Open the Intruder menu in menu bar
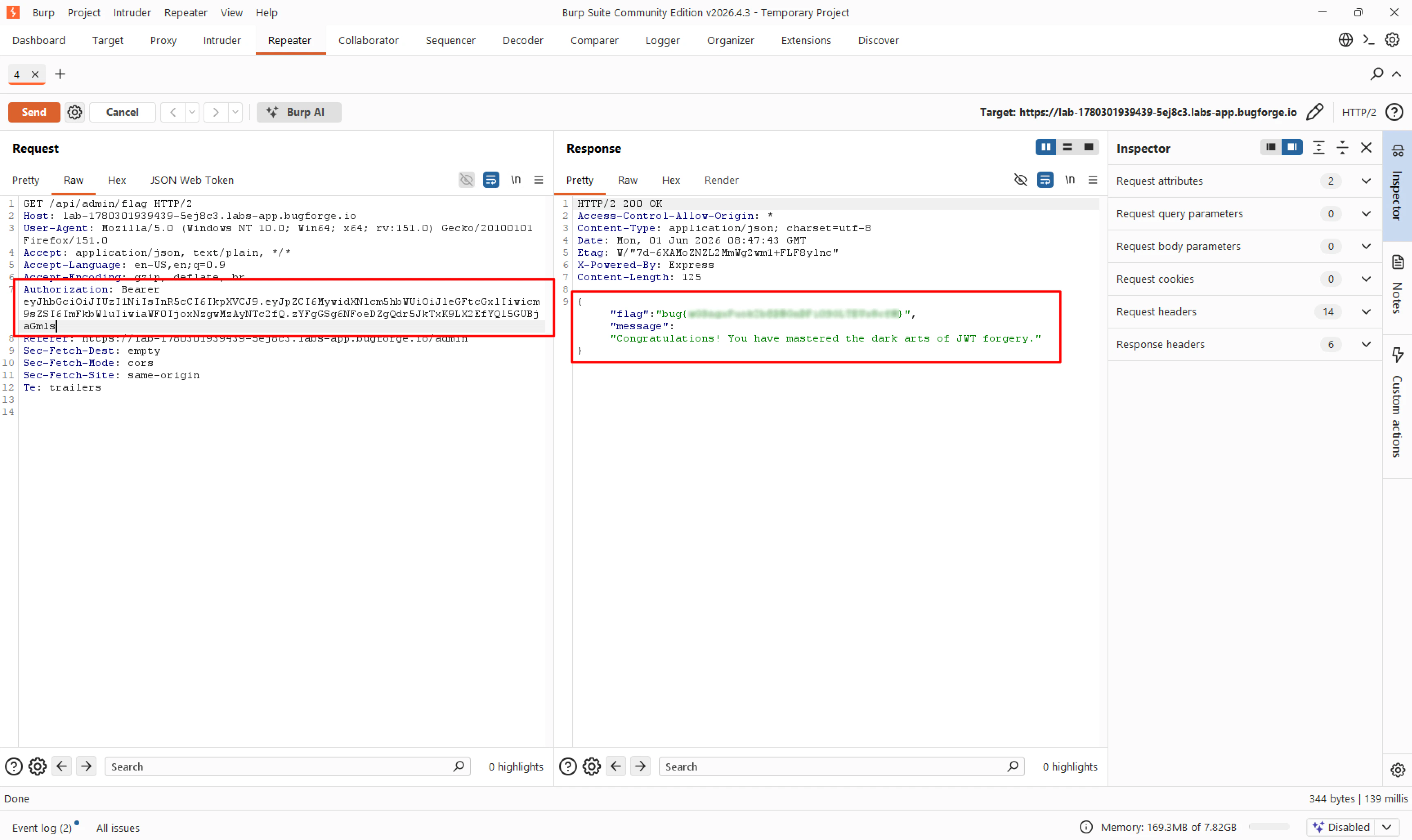 coord(132,12)
